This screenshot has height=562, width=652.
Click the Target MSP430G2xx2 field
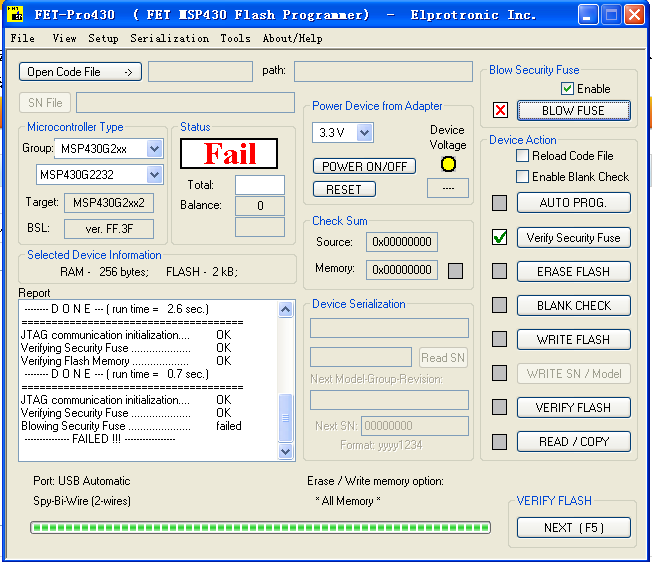(109, 203)
